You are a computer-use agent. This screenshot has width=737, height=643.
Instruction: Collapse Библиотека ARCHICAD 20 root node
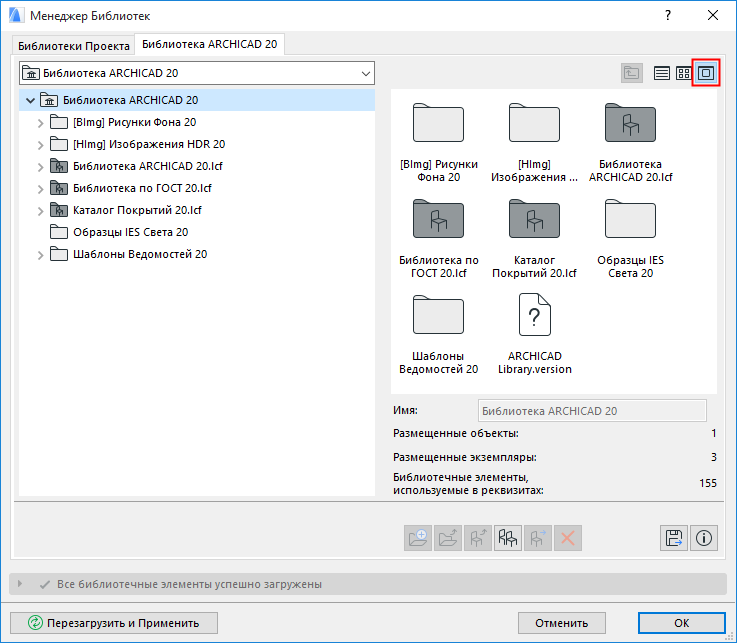tap(31, 100)
